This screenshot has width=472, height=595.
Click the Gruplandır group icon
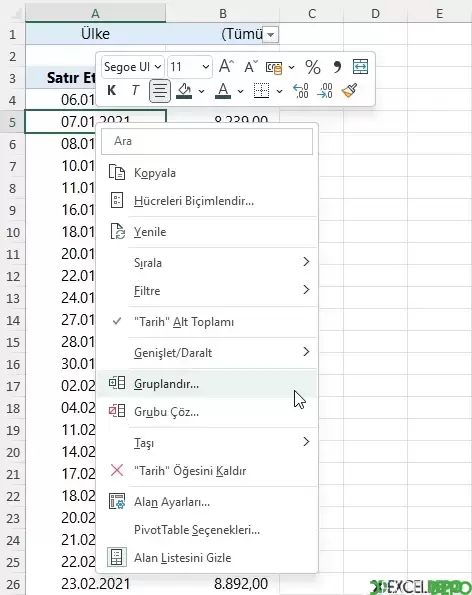[117, 382]
